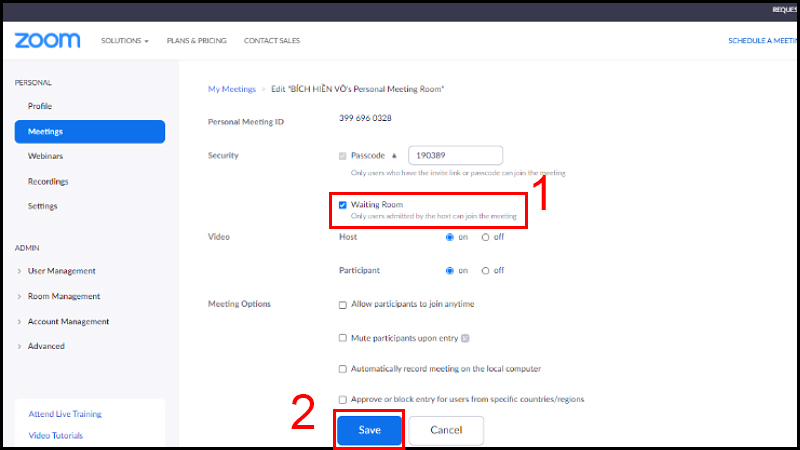The width and height of the screenshot is (800, 450).
Task: Expand Account Management section
Action: pyautogui.click(x=68, y=321)
